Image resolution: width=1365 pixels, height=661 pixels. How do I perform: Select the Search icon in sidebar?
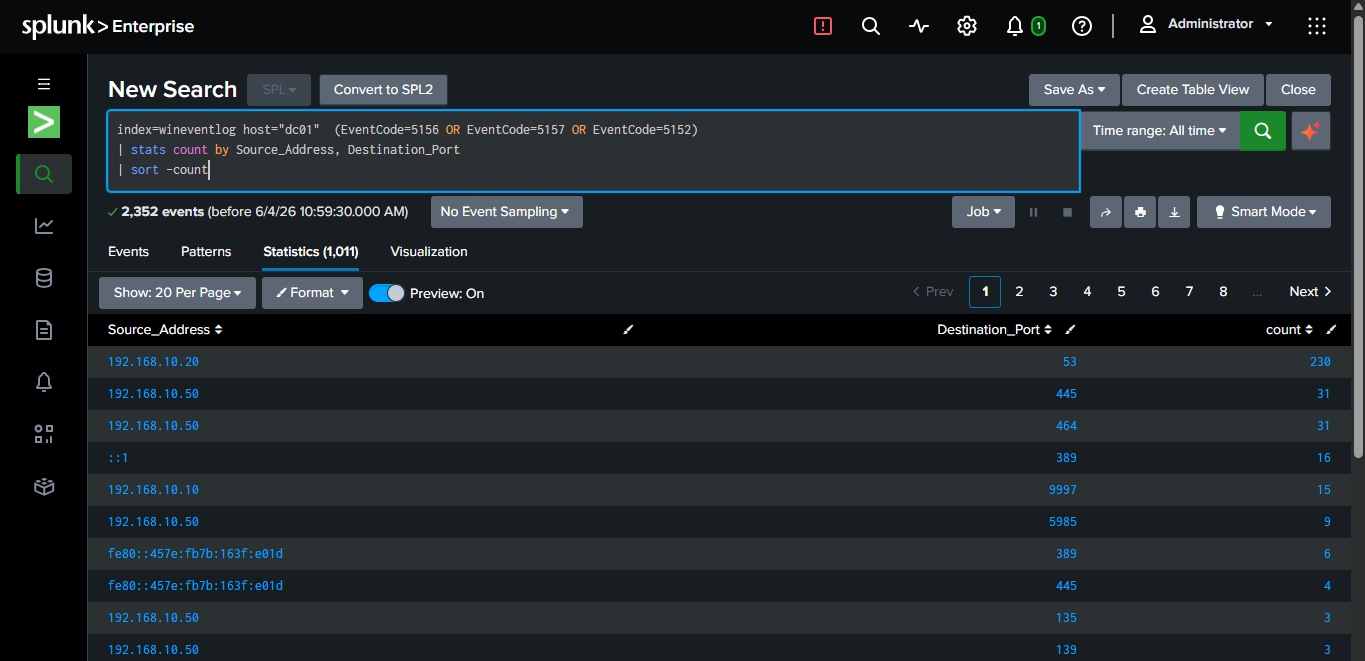pos(44,174)
